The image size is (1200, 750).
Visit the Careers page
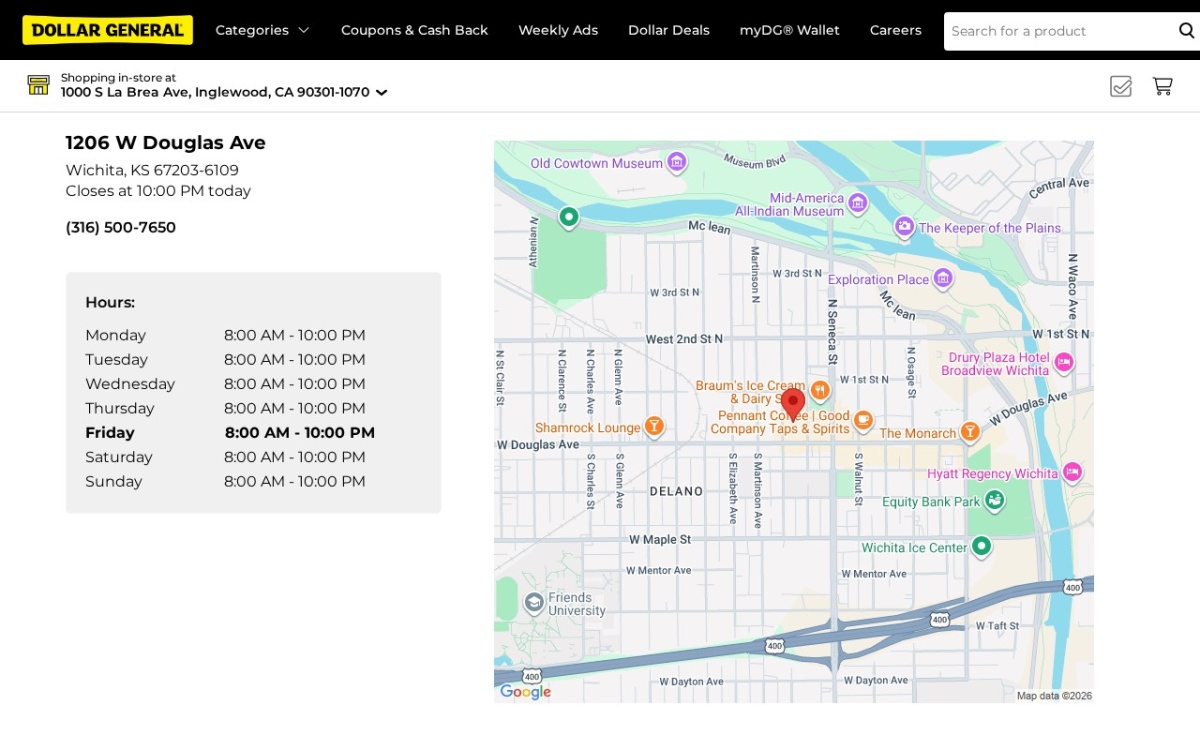896,30
